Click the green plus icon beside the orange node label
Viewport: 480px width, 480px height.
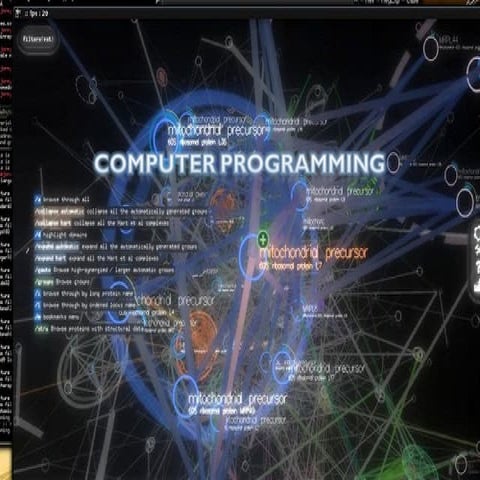coord(263,240)
